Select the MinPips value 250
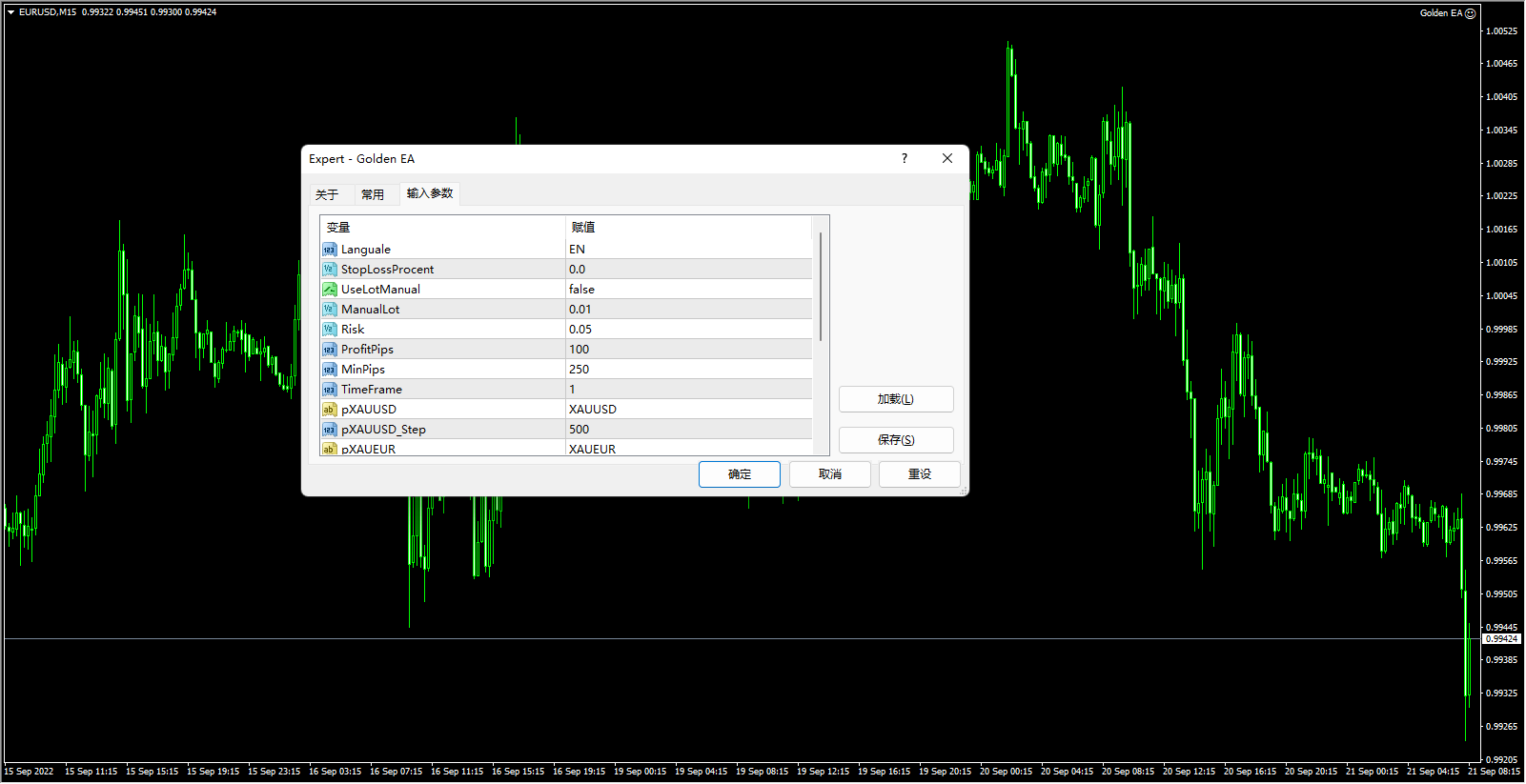 688,370
